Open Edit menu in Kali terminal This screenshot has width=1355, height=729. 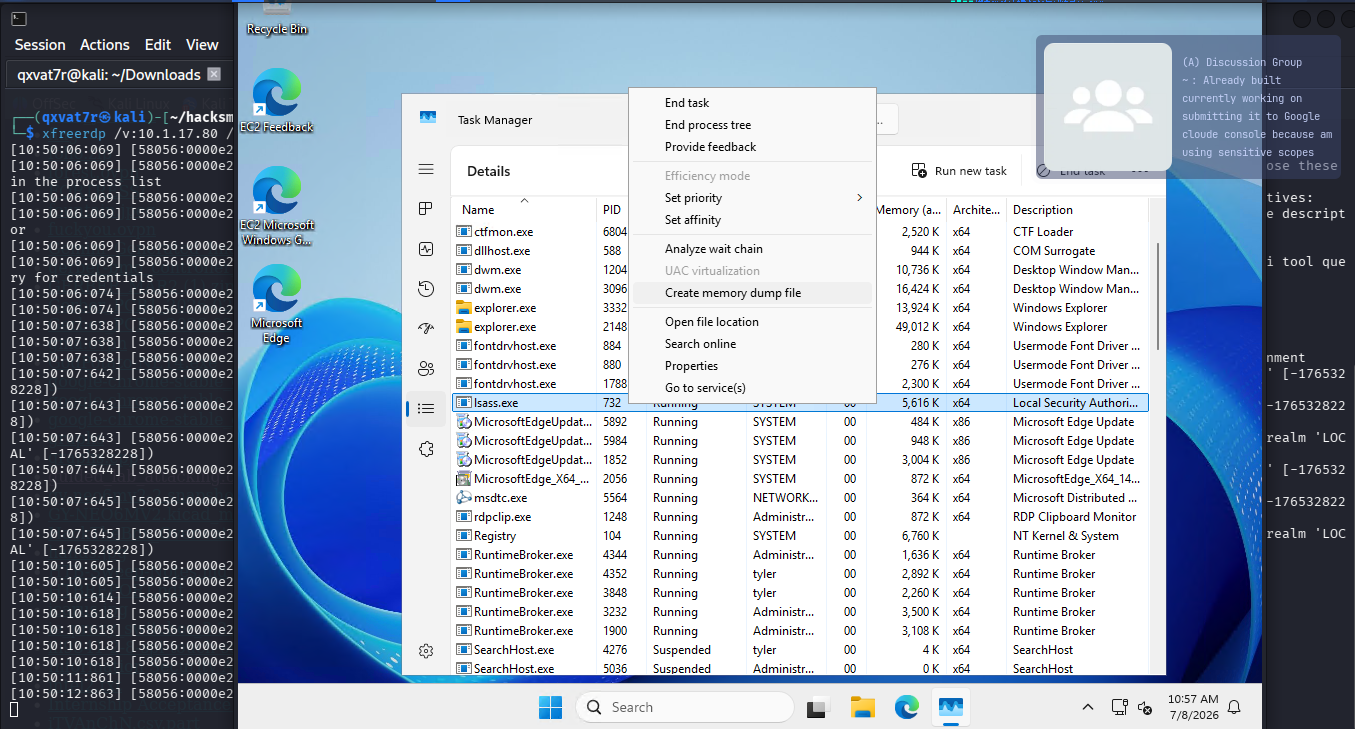click(158, 45)
